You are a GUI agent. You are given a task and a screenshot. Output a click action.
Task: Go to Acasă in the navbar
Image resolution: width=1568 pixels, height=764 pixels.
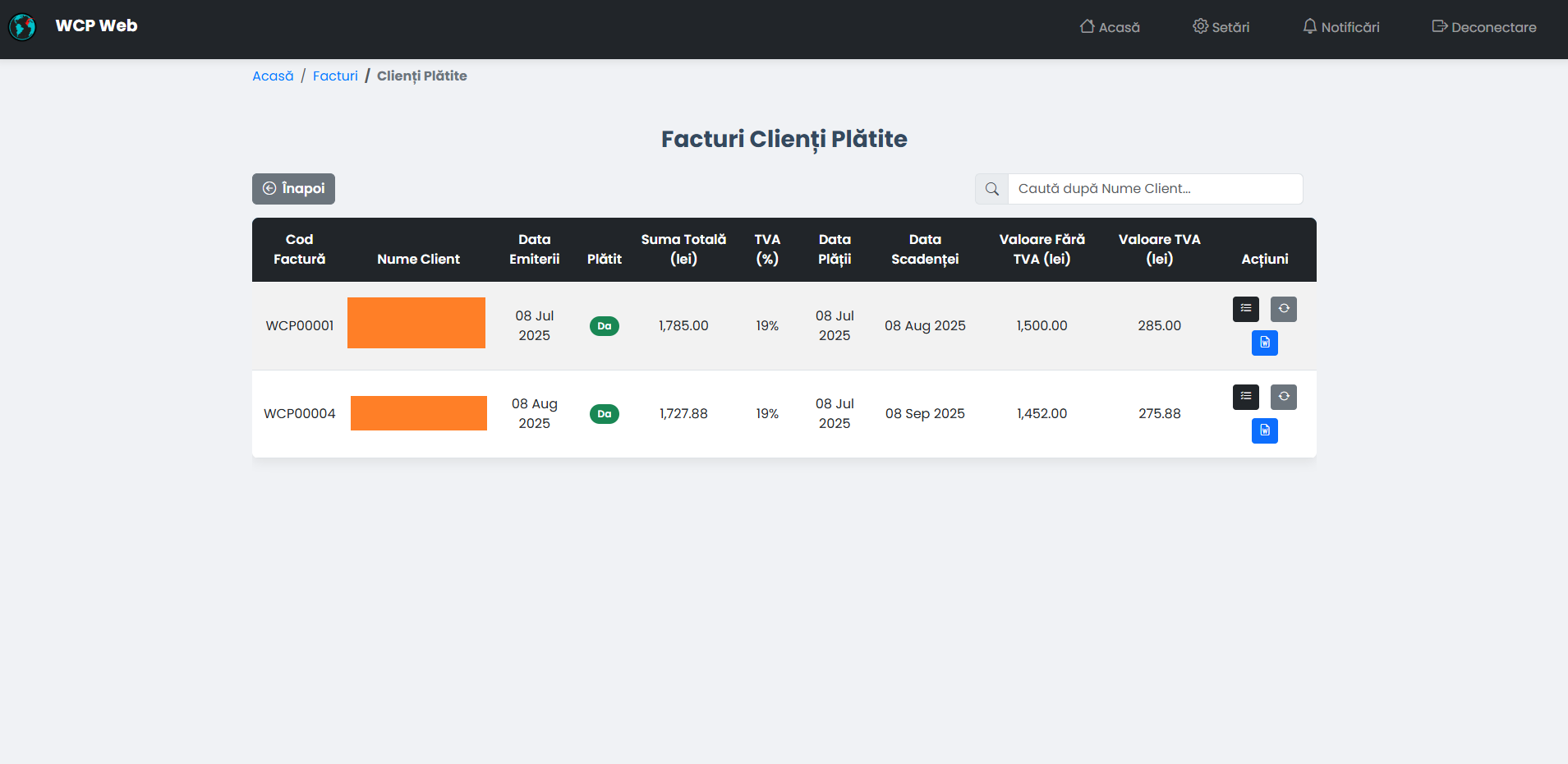click(x=1109, y=27)
